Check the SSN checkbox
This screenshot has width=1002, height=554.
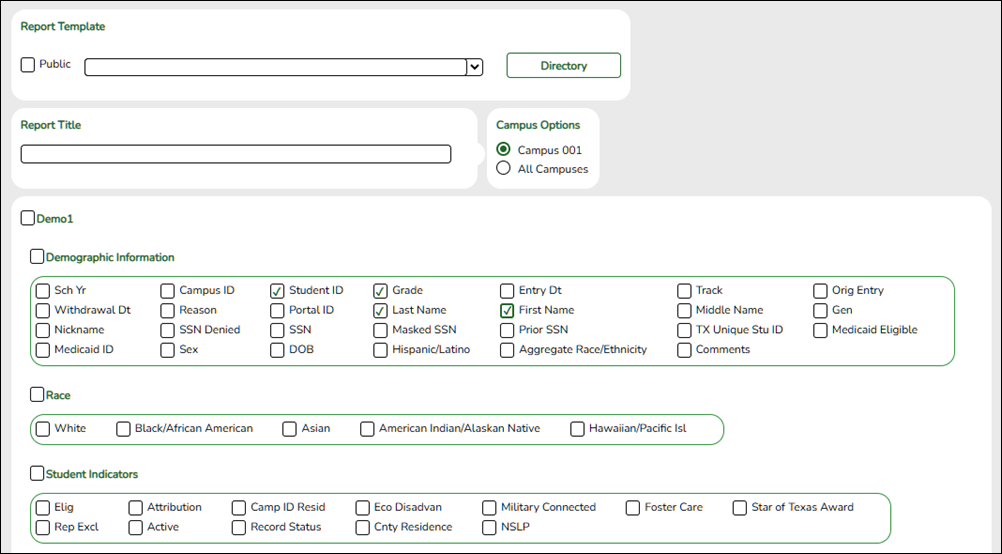[277, 330]
